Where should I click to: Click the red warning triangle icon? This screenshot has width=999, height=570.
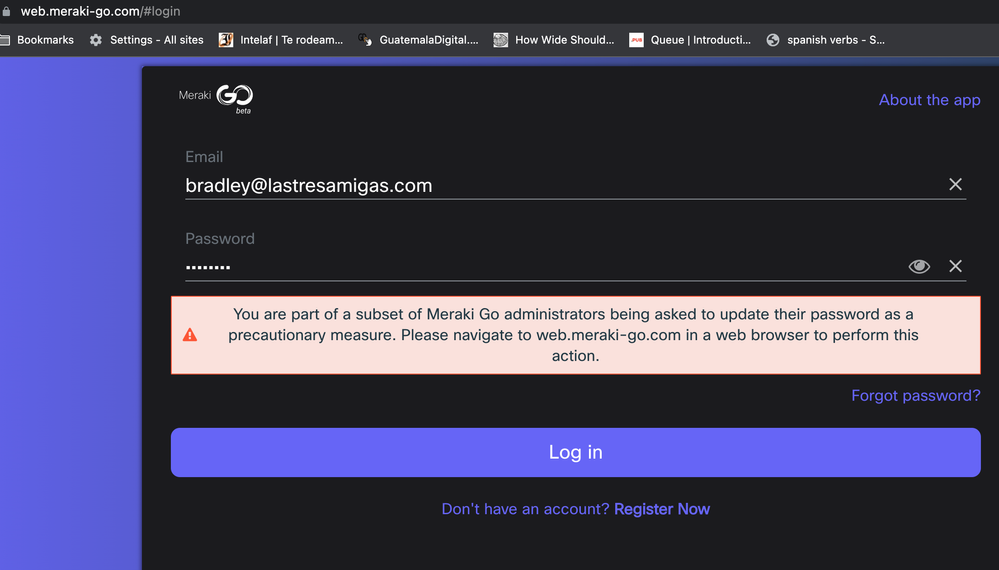tap(190, 335)
